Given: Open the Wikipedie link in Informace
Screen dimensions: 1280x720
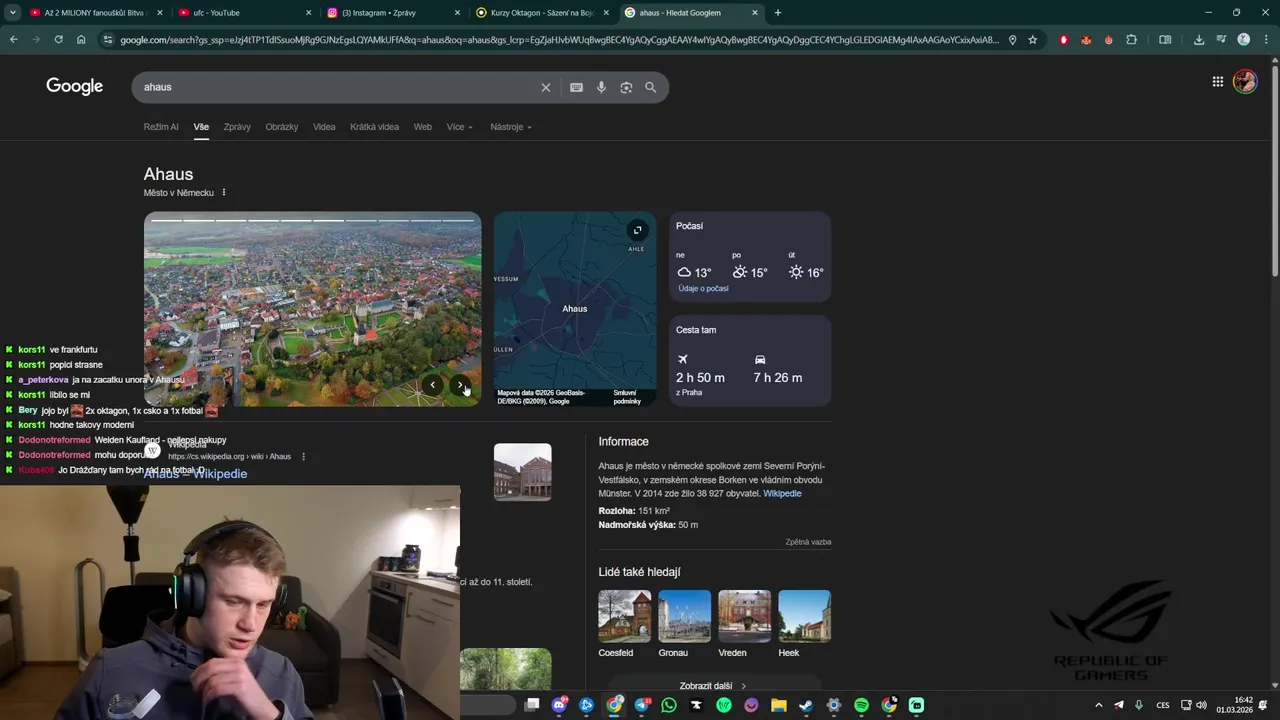Looking at the screenshot, I should click(782, 493).
